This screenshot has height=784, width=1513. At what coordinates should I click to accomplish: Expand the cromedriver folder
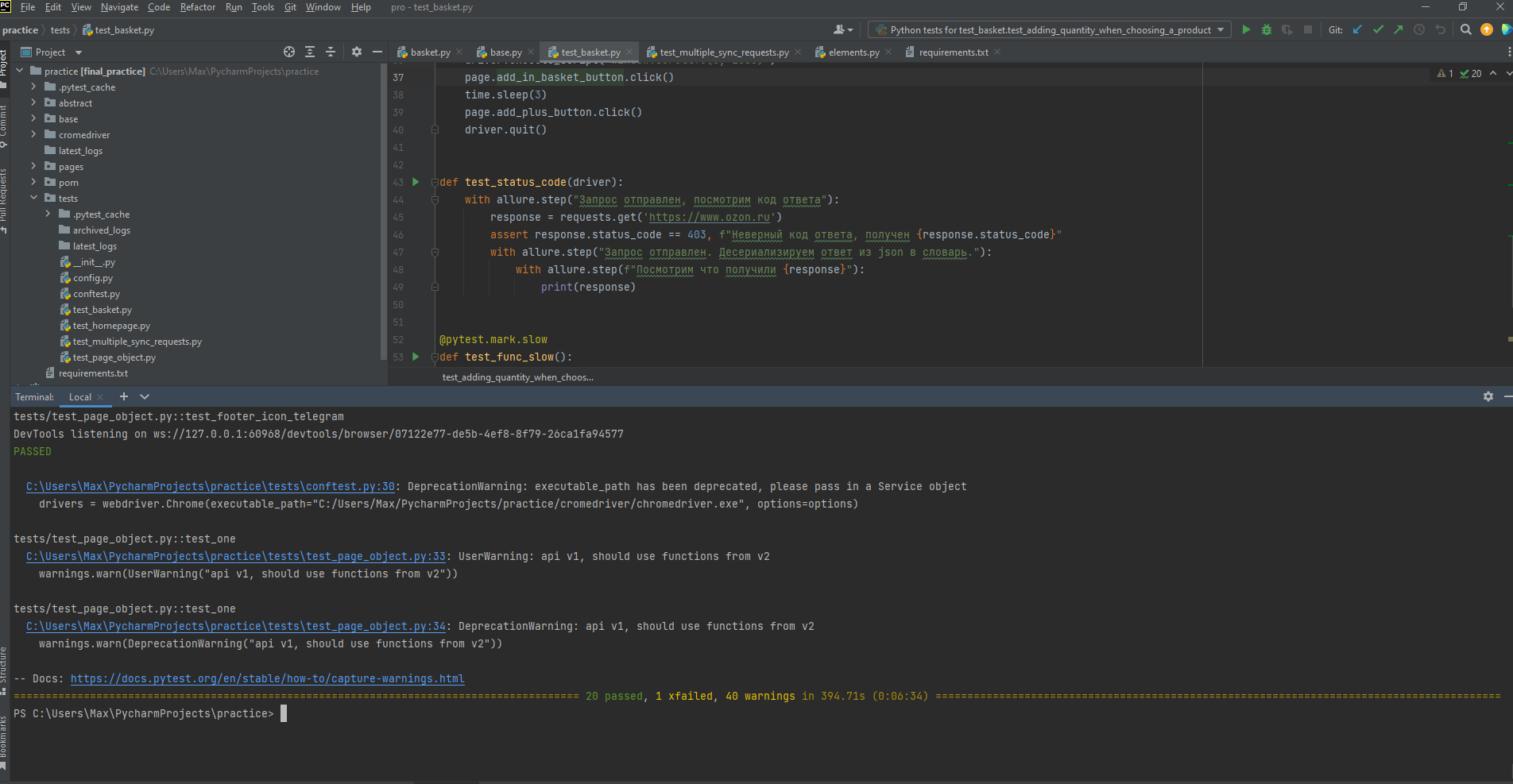pos(33,134)
